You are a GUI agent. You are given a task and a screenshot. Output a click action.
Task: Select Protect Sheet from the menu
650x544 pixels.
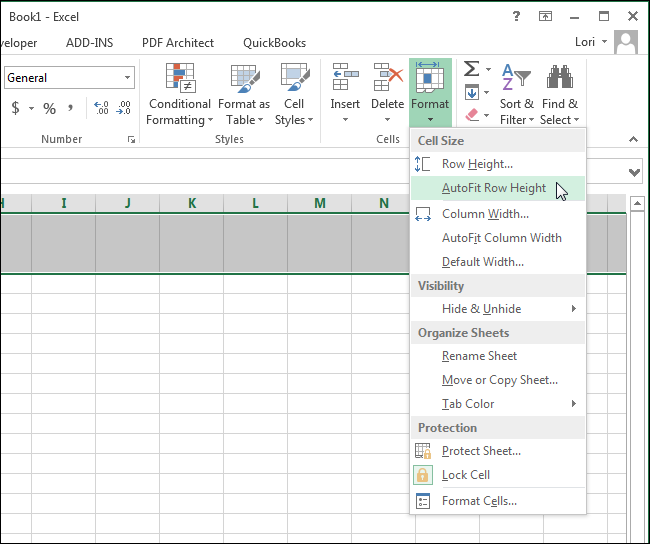coord(481,451)
